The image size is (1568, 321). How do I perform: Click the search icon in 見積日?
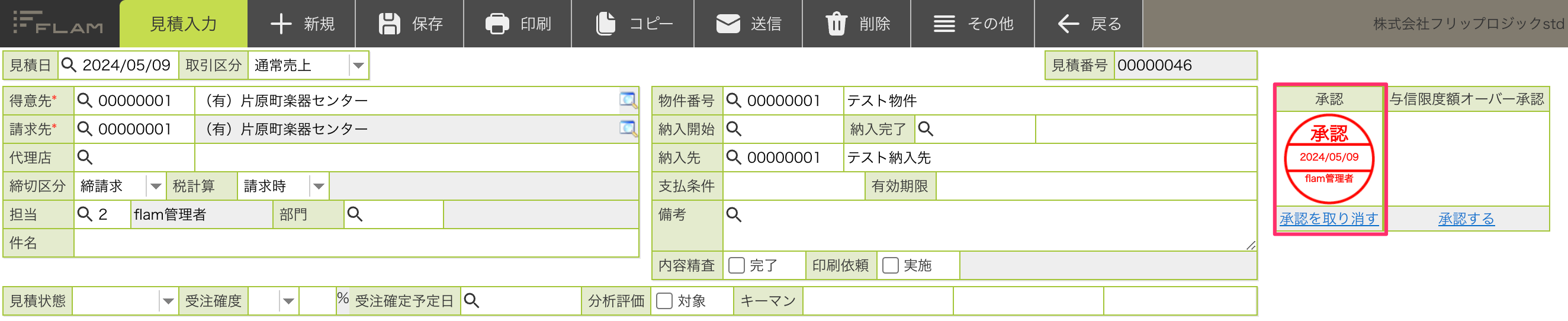coord(69,65)
